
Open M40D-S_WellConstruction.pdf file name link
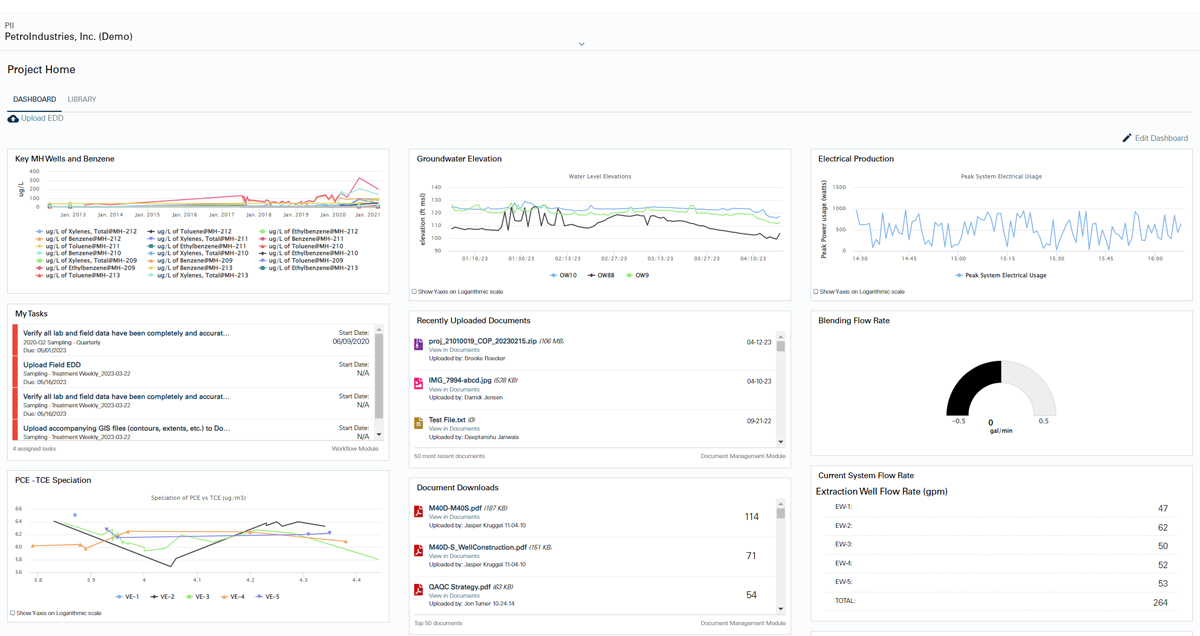click(x=478, y=547)
